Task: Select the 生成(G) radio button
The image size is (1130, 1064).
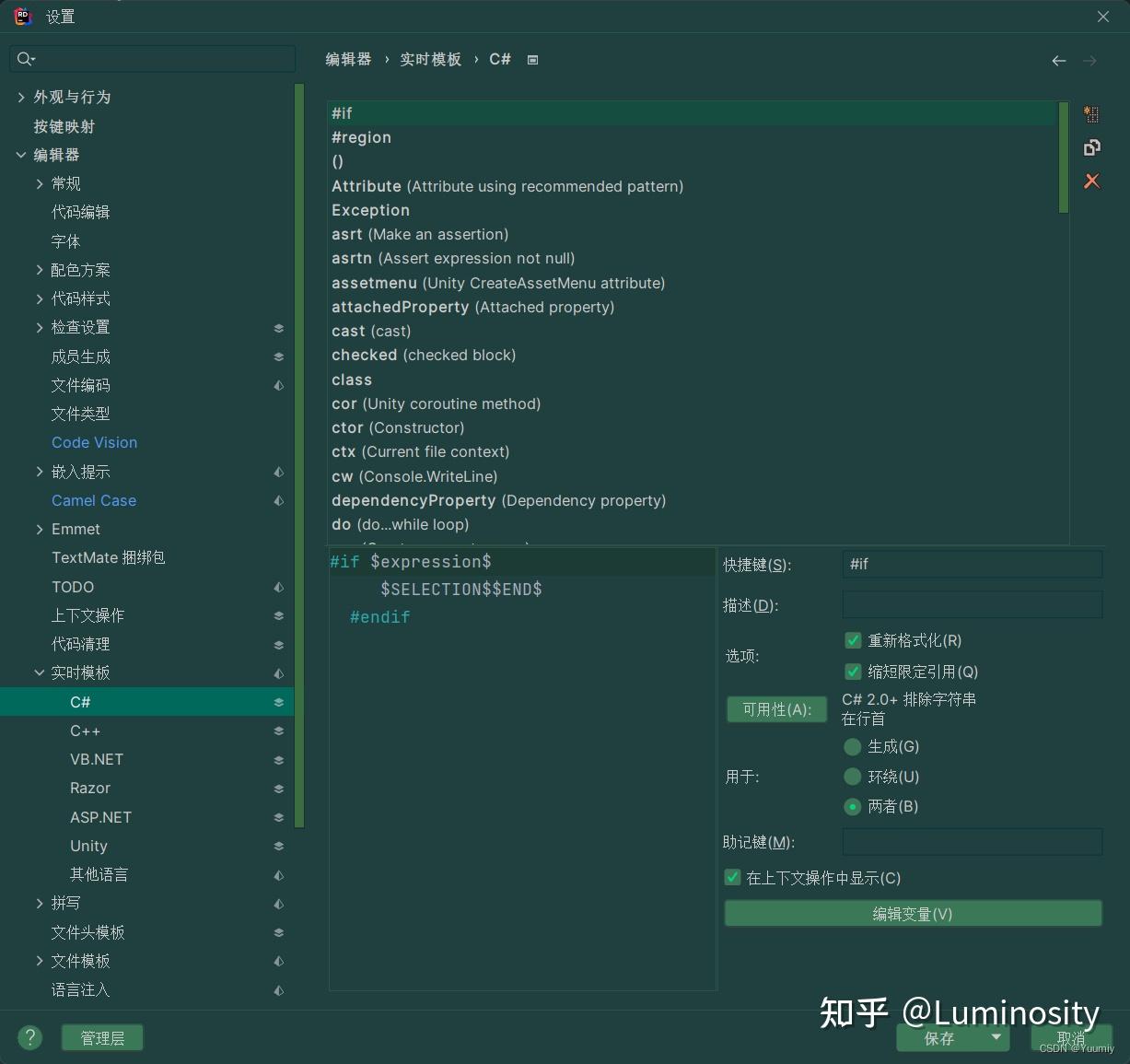Action: tap(853, 746)
